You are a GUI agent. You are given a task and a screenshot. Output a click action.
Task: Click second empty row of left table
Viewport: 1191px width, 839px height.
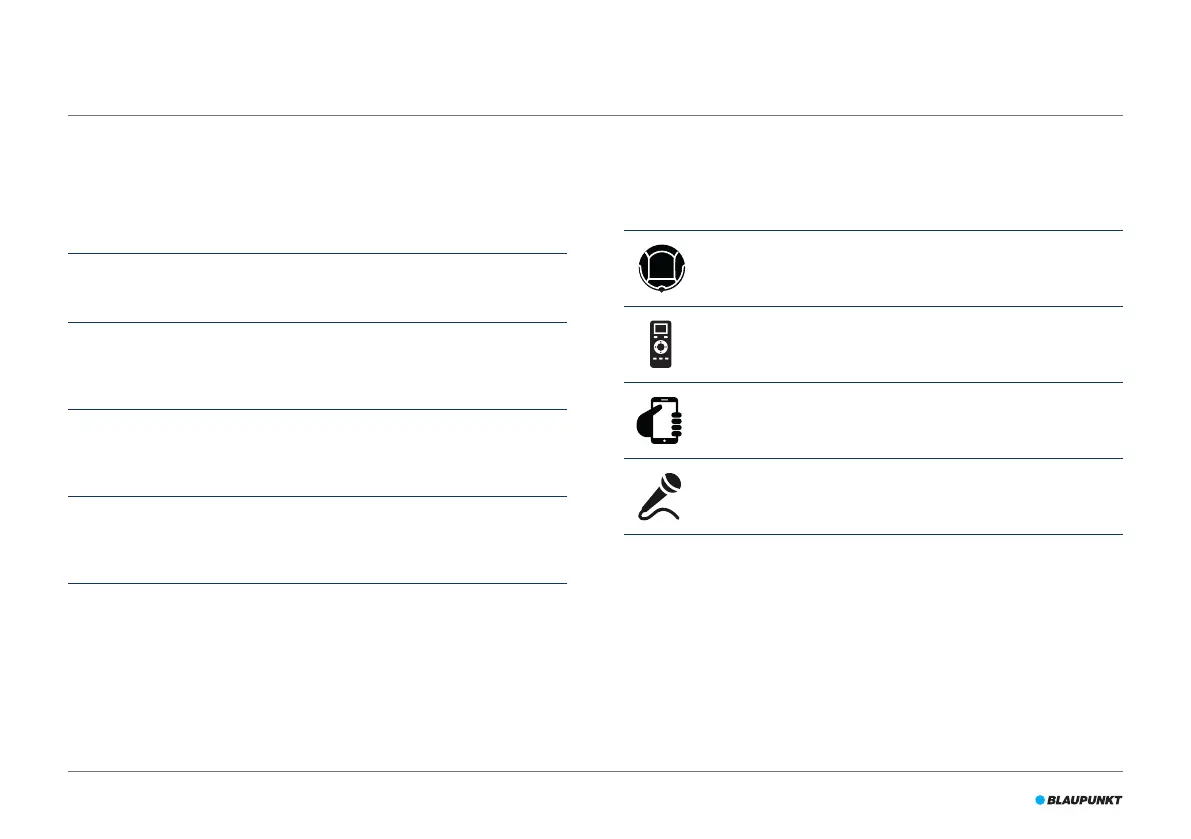317,366
